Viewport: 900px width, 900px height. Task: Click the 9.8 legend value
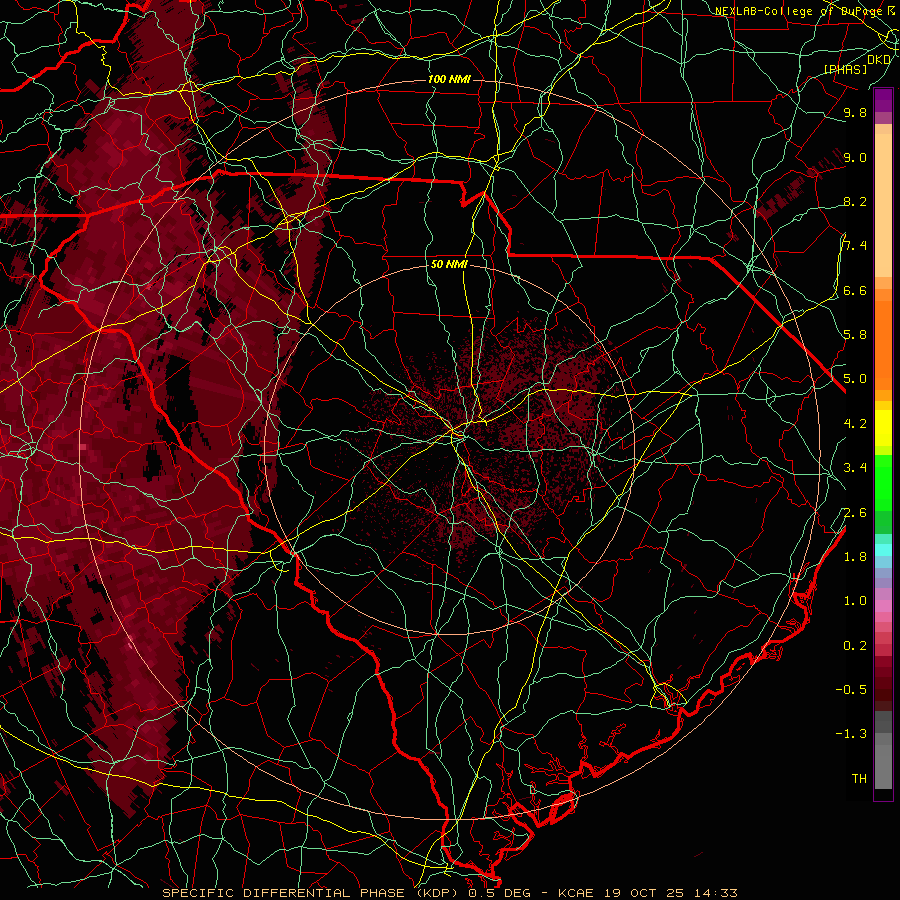pyautogui.click(x=855, y=112)
